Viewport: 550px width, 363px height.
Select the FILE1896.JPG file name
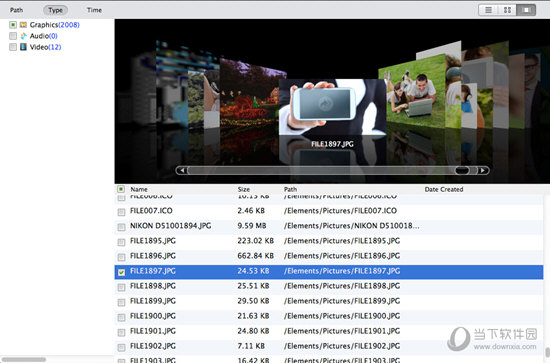click(153, 256)
